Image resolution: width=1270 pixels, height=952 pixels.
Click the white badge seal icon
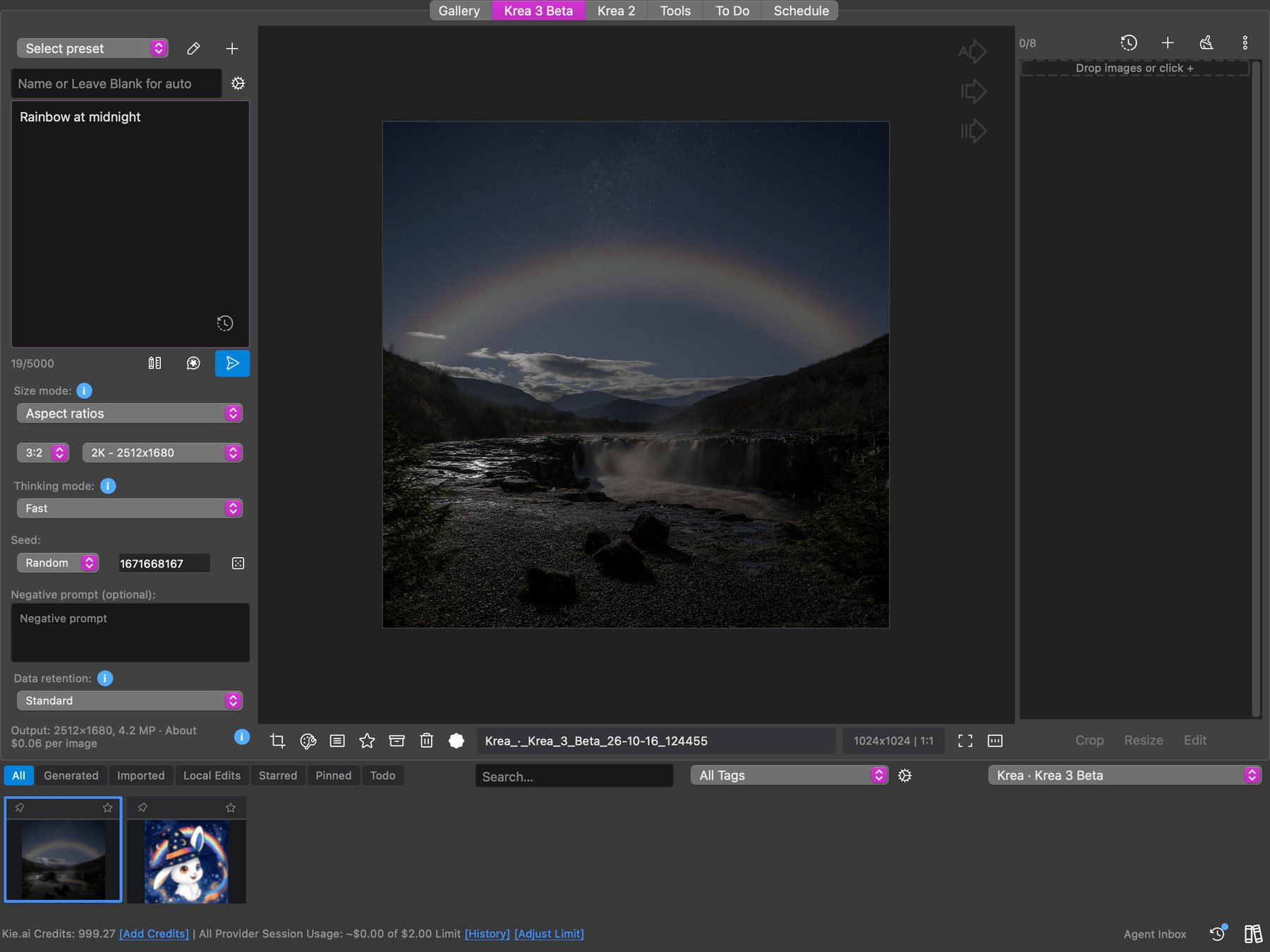coord(456,740)
